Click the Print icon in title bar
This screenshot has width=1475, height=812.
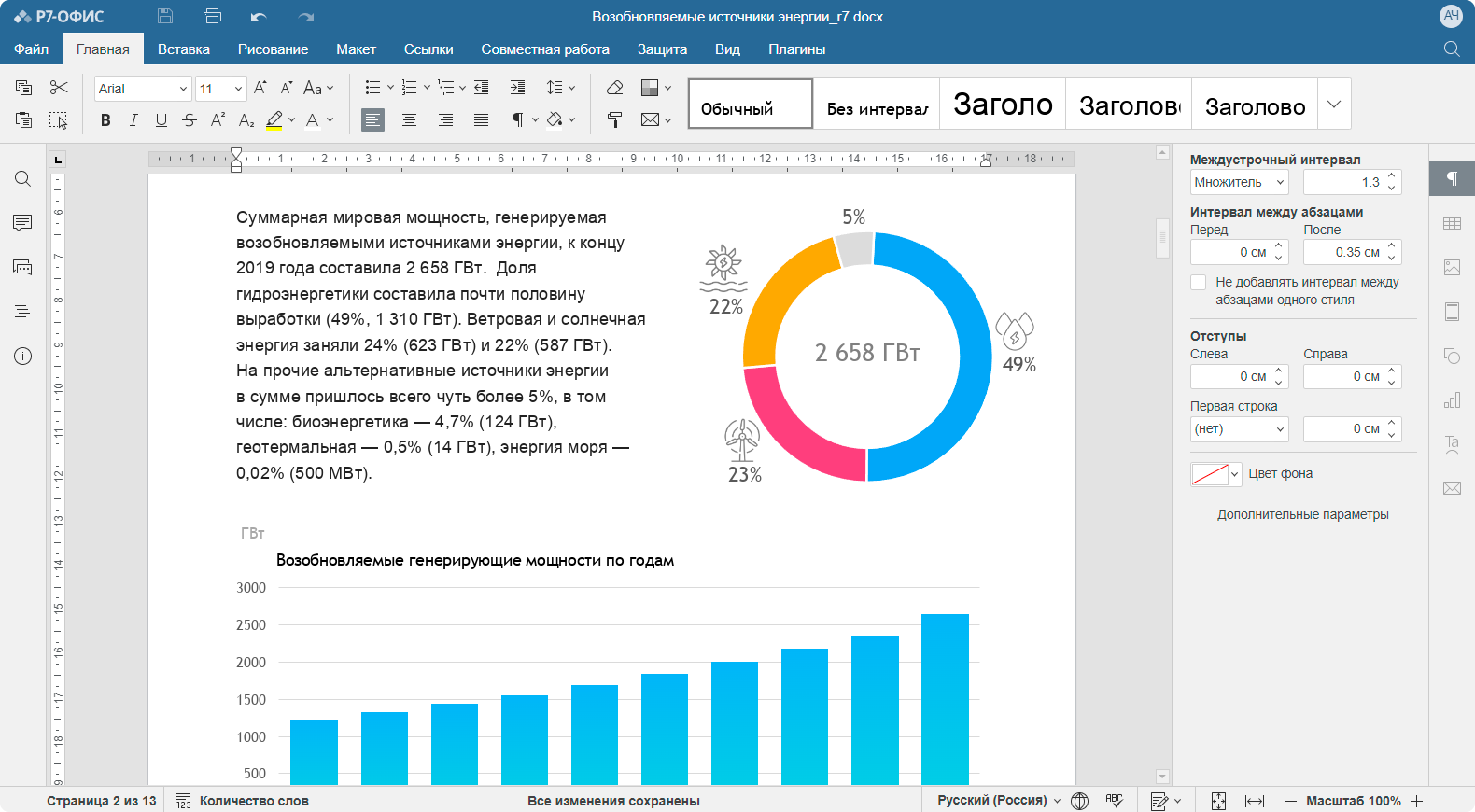(x=212, y=16)
